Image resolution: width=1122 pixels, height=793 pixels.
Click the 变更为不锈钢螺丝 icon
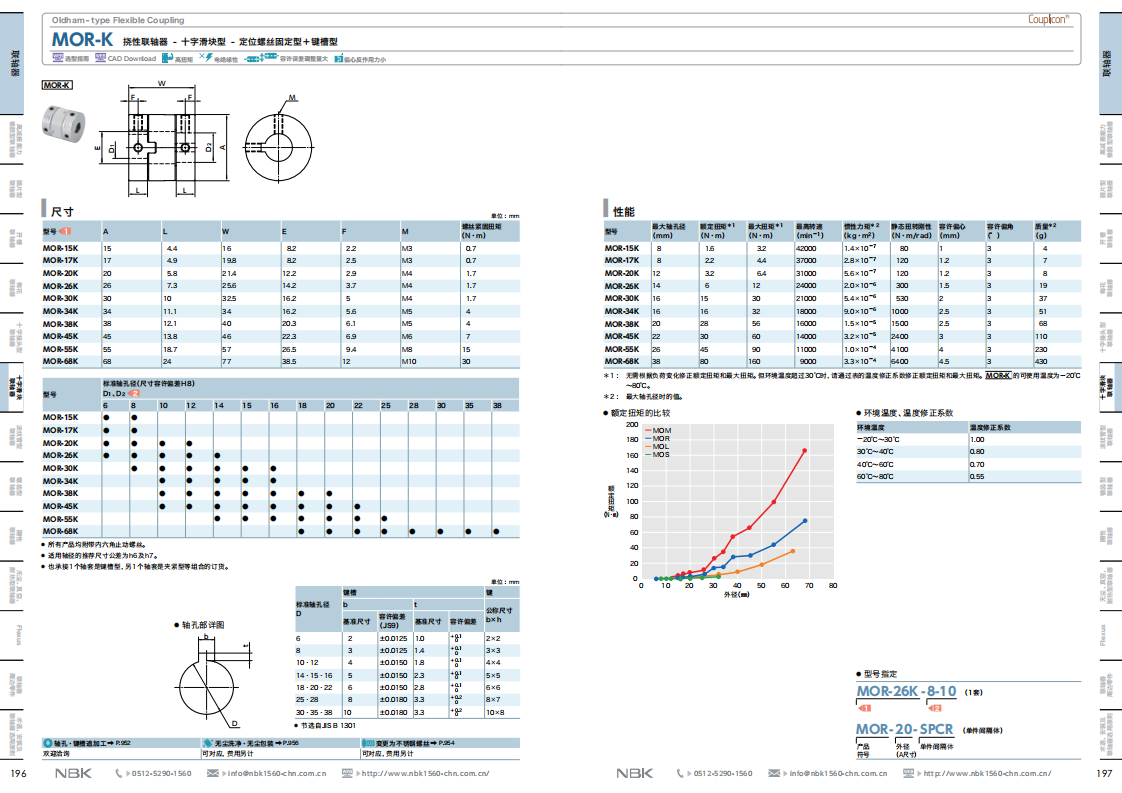click(369, 744)
